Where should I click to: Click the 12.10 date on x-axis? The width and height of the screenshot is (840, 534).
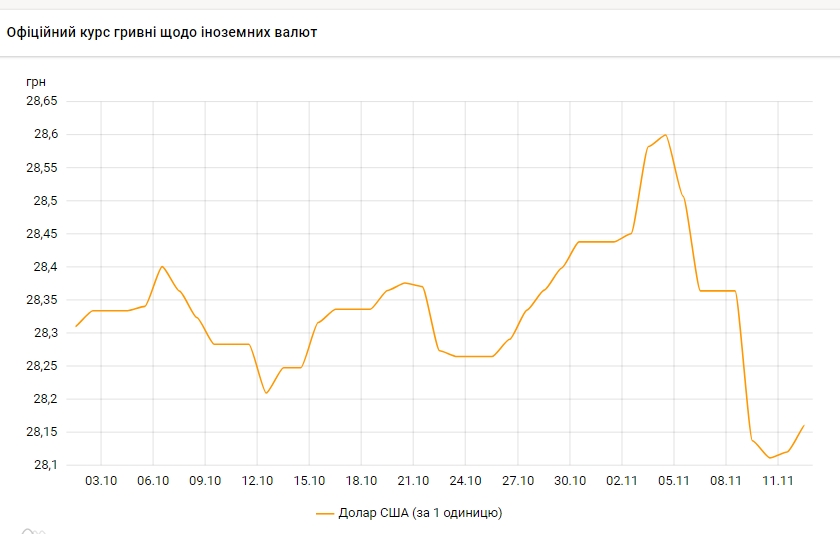click(x=257, y=481)
